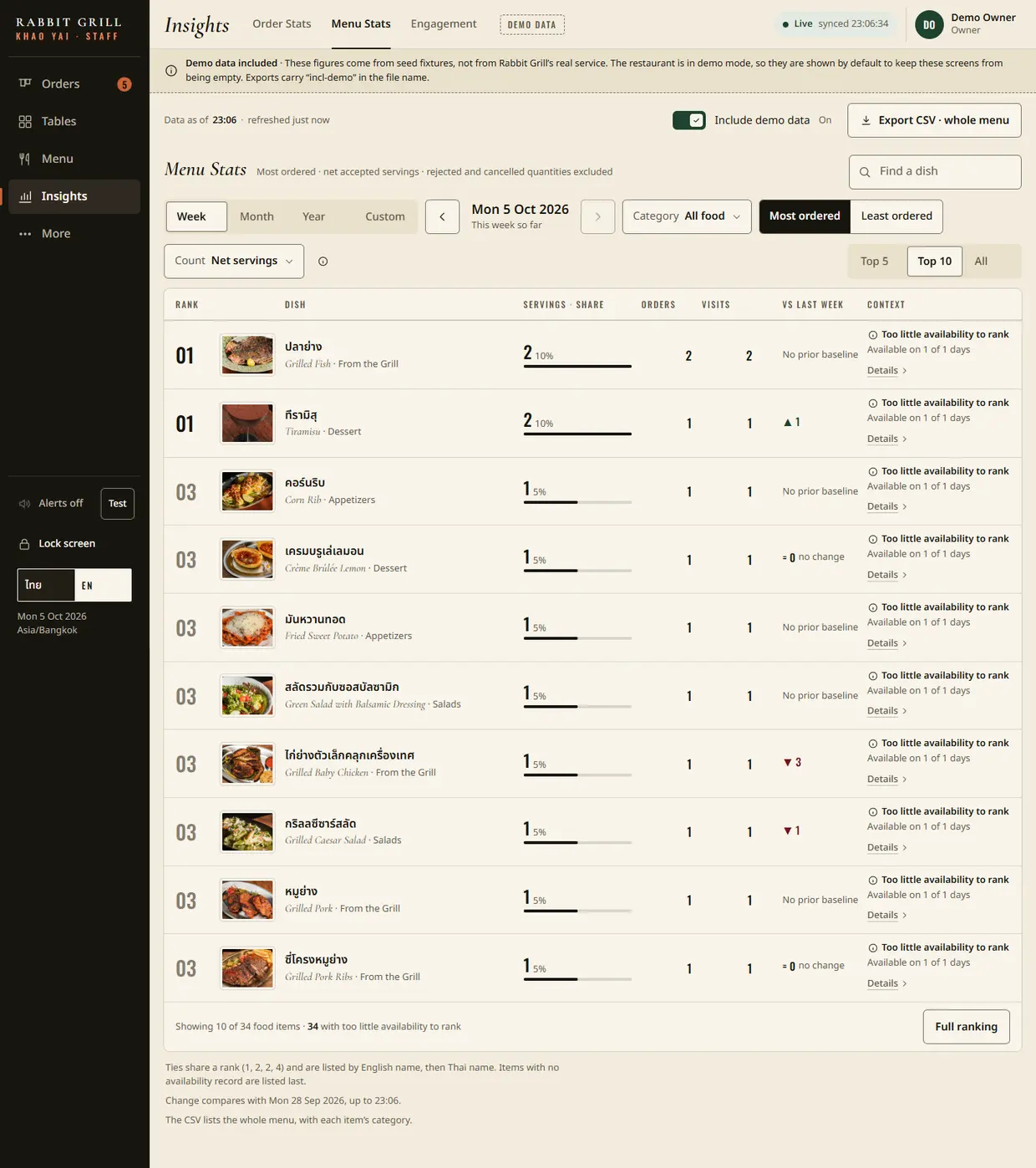
Task: Open the Grilled Fish dish thumbnail
Action: 247,355
